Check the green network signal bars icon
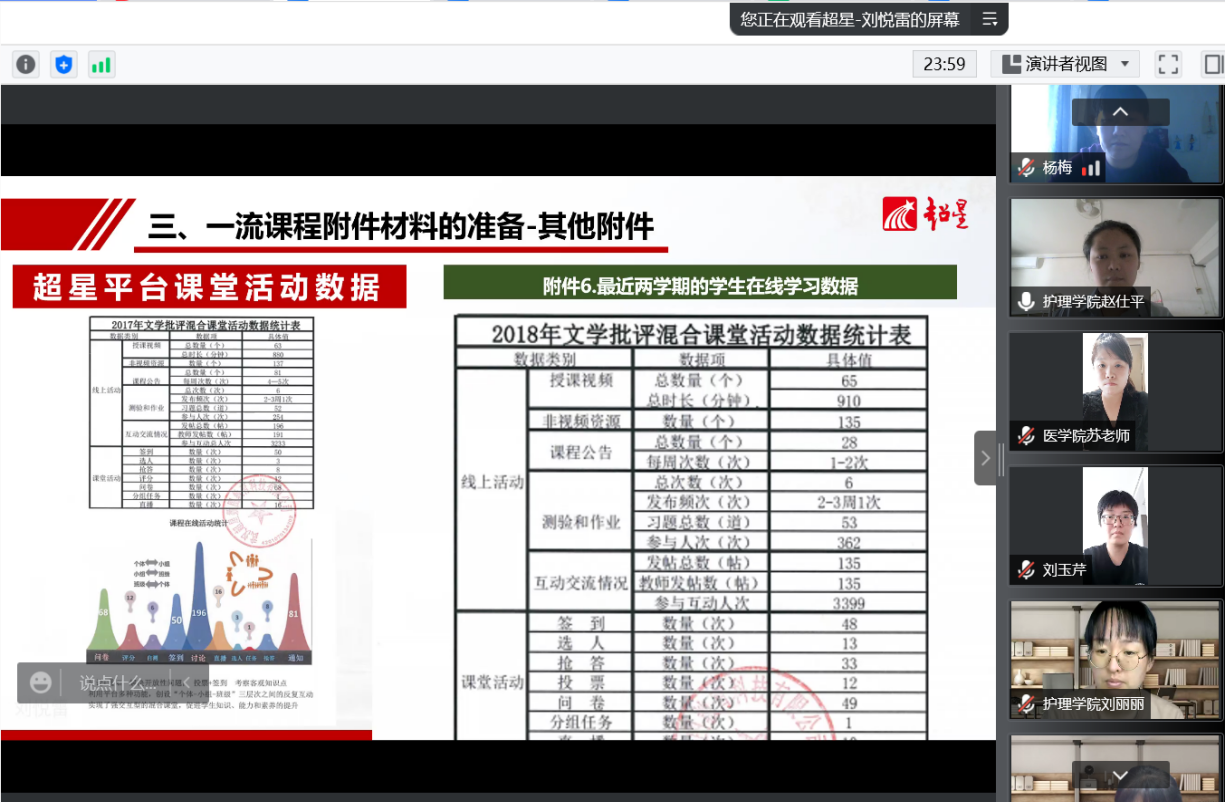The width and height of the screenshot is (1225, 802). pos(101,65)
